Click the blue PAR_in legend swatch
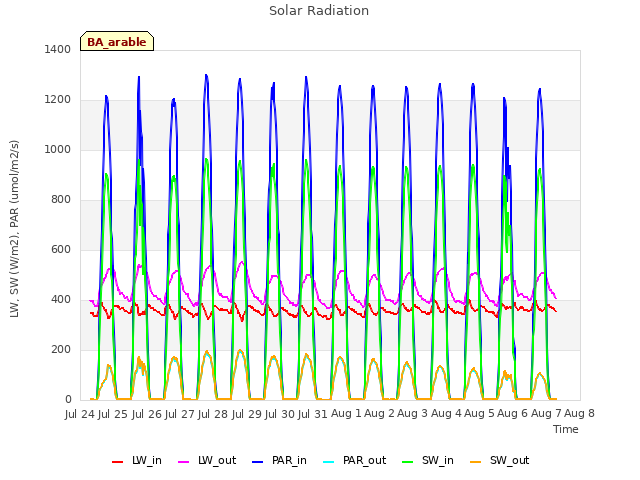 (257, 462)
